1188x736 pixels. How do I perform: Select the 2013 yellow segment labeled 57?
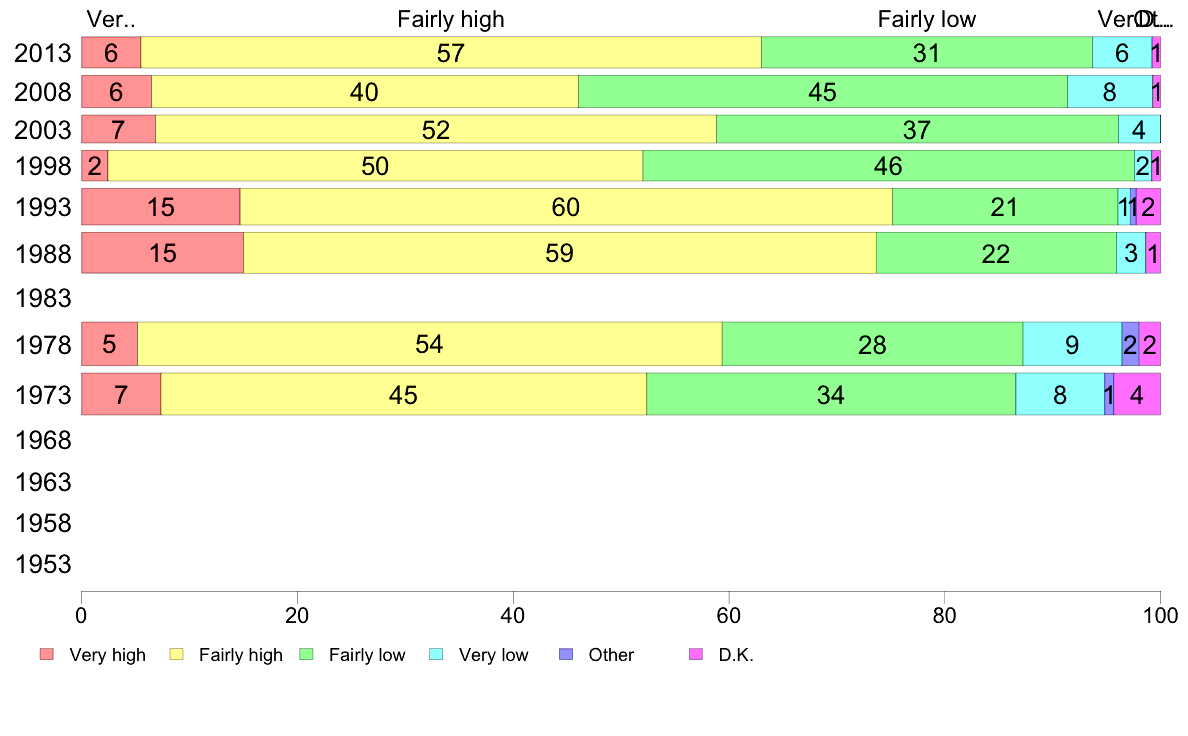click(451, 53)
